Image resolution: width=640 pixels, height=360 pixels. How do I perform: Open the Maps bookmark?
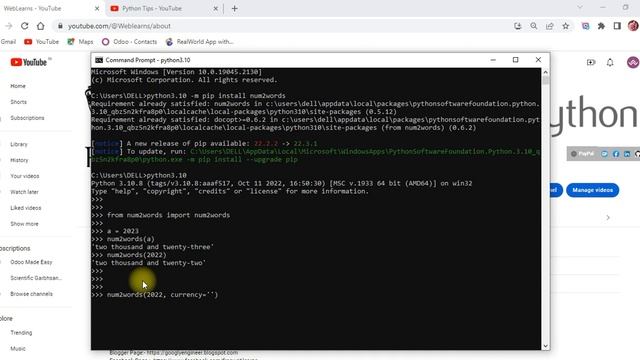point(80,42)
